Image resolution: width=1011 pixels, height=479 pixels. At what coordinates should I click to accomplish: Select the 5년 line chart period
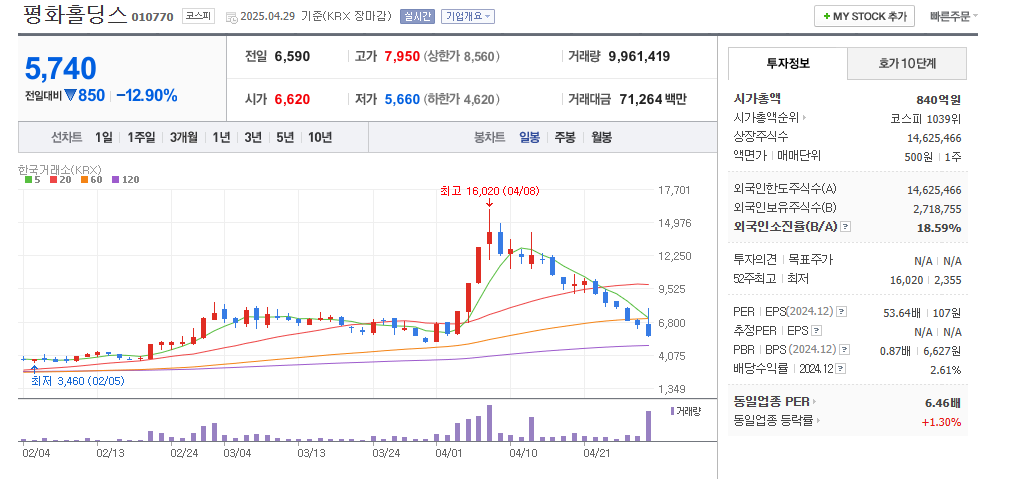[285, 137]
